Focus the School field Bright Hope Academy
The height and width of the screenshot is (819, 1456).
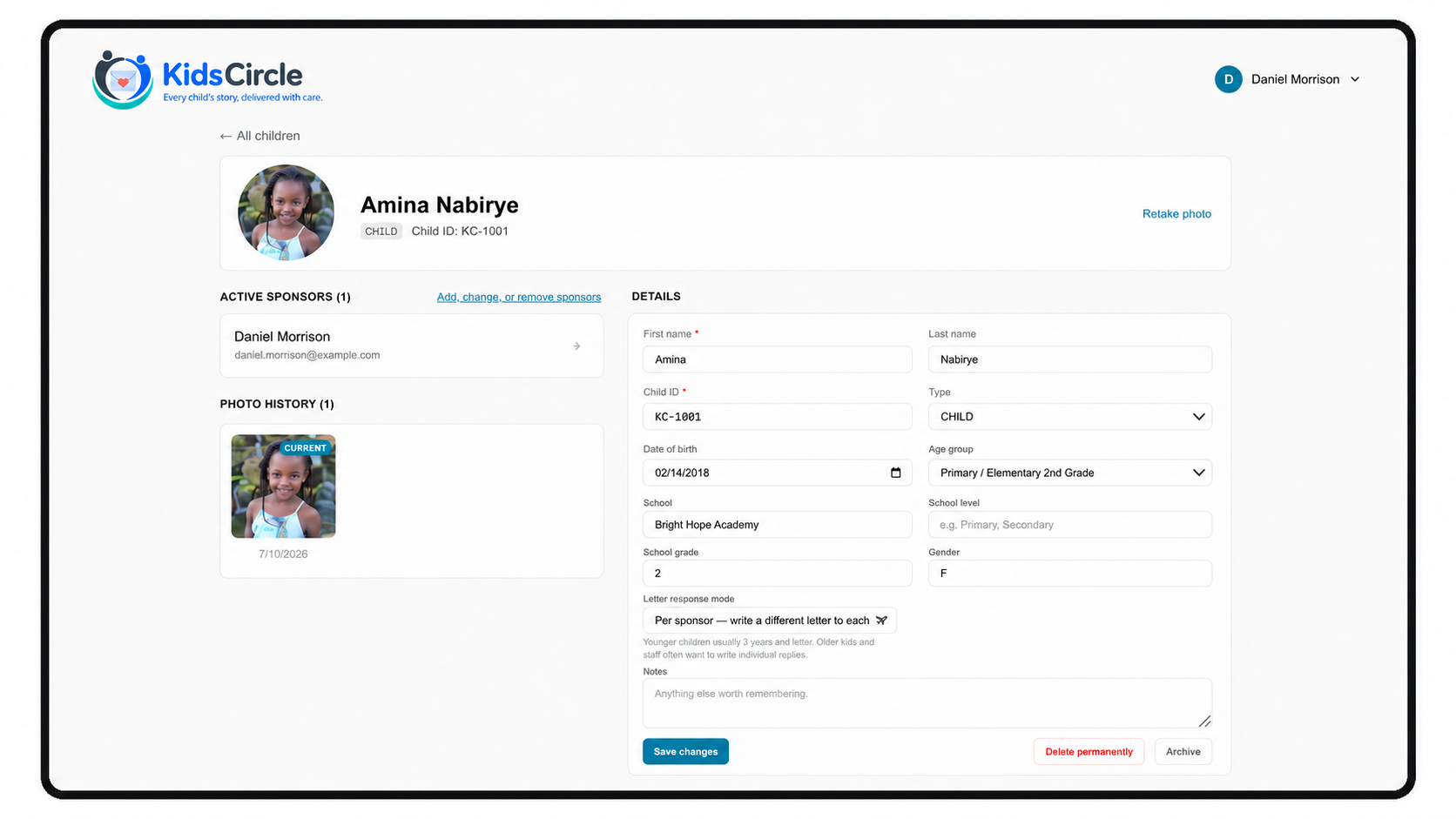coord(777,525)
